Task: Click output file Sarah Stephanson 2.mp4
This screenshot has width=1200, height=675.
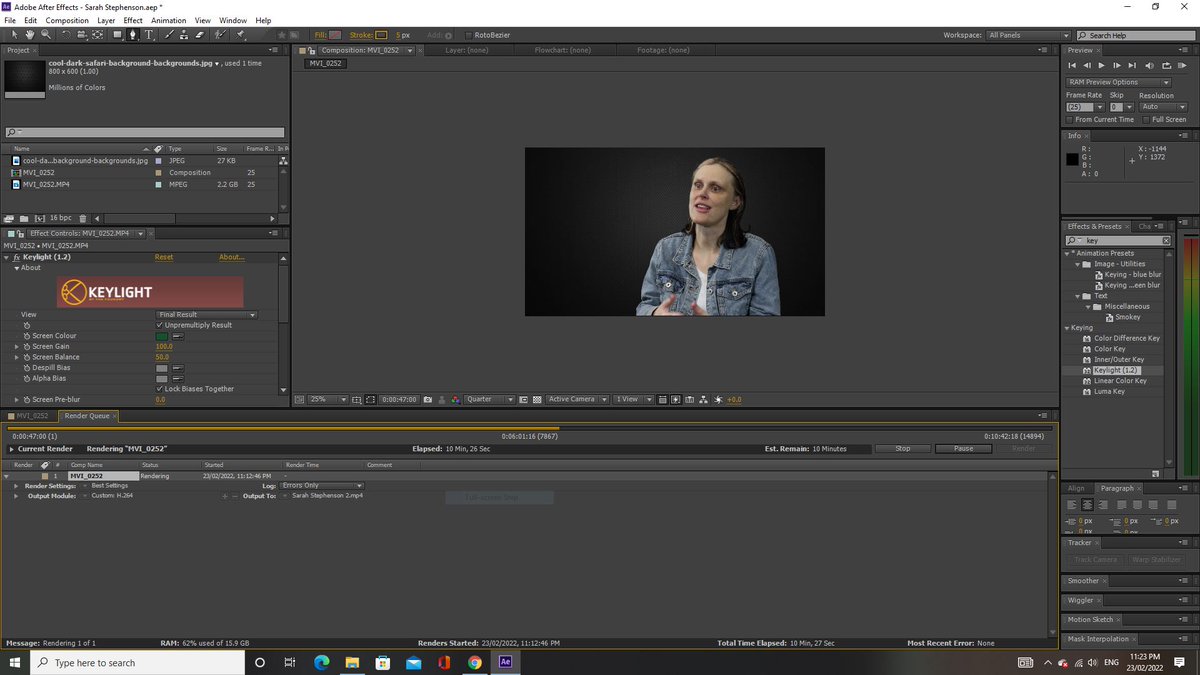Action: coord(327,495)
